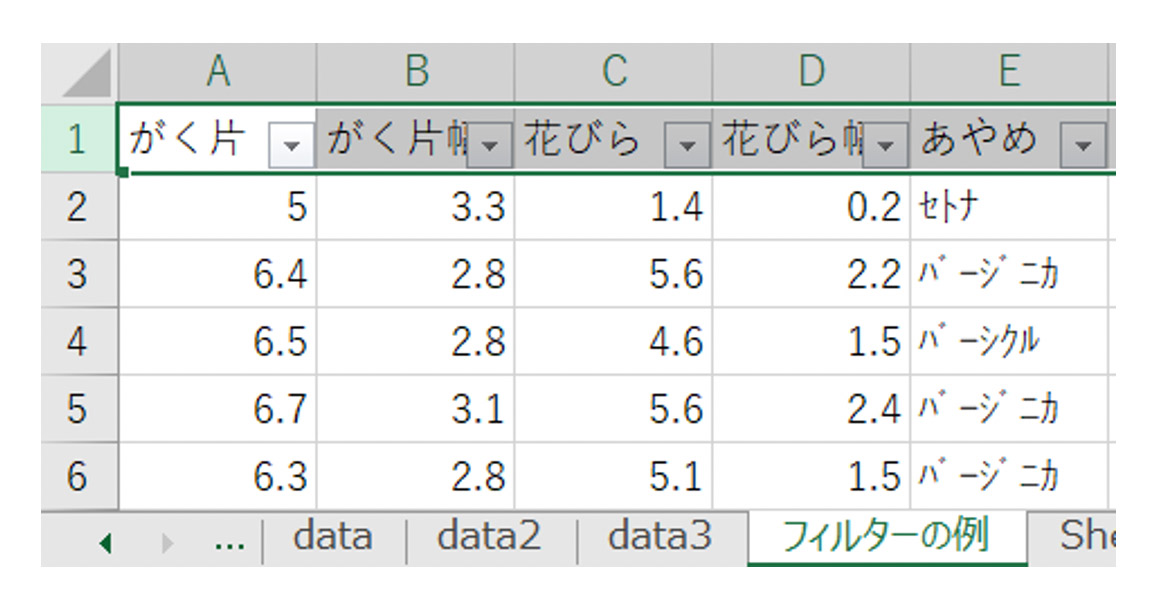Select column A header

(217, 71)
